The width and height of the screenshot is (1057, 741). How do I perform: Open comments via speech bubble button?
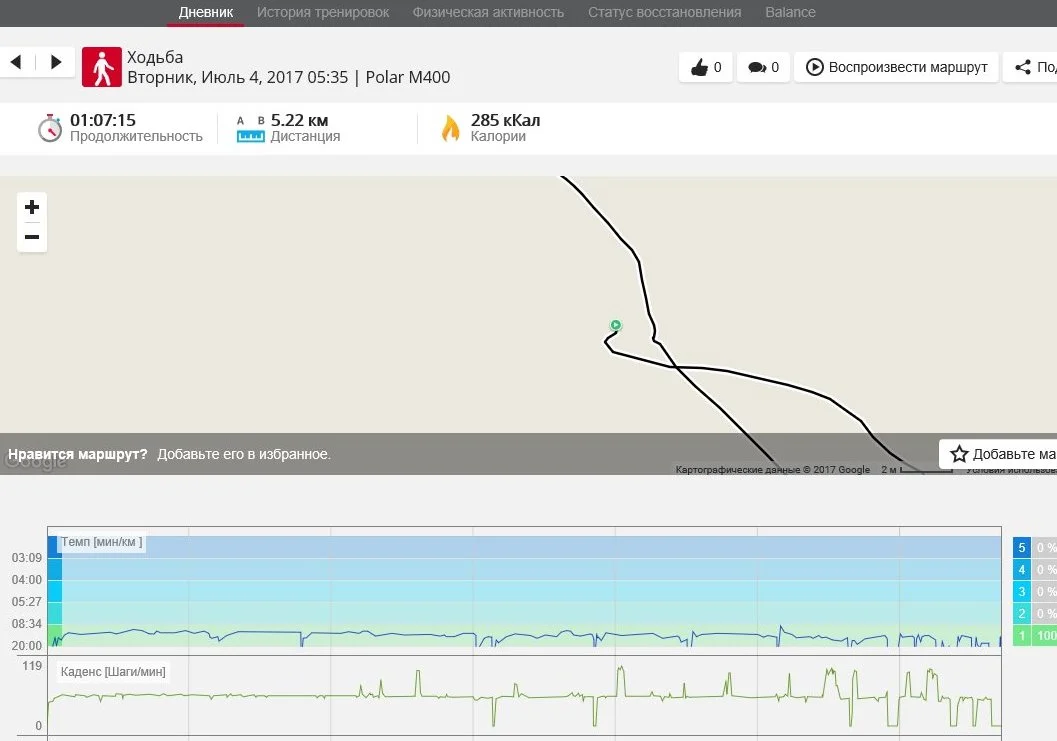point(763,67)
